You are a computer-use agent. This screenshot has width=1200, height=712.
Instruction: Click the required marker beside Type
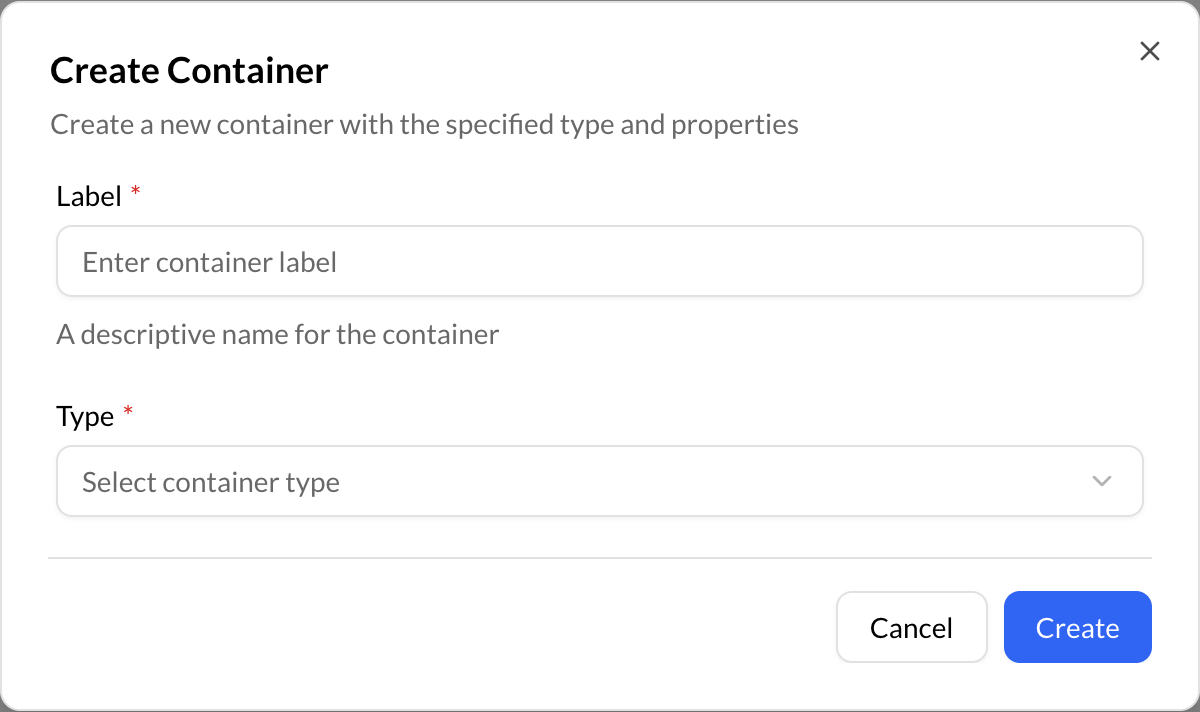[128, 410]
